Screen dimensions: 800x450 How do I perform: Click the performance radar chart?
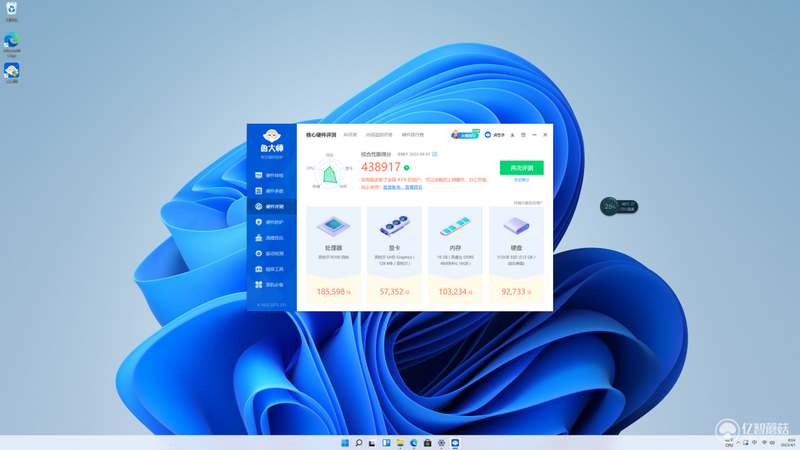[330, 172]
